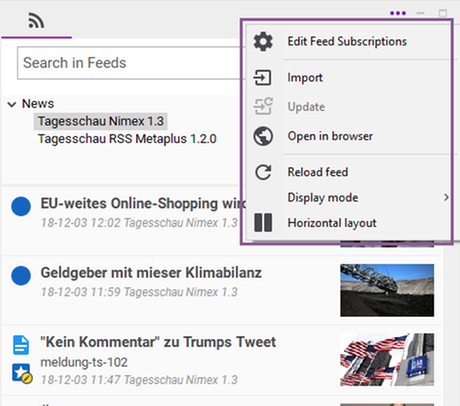Select Tagesschau RSS Metaplus 1.2.0 feed
Screen dimensions: 460x406
[x=127, y=139]
